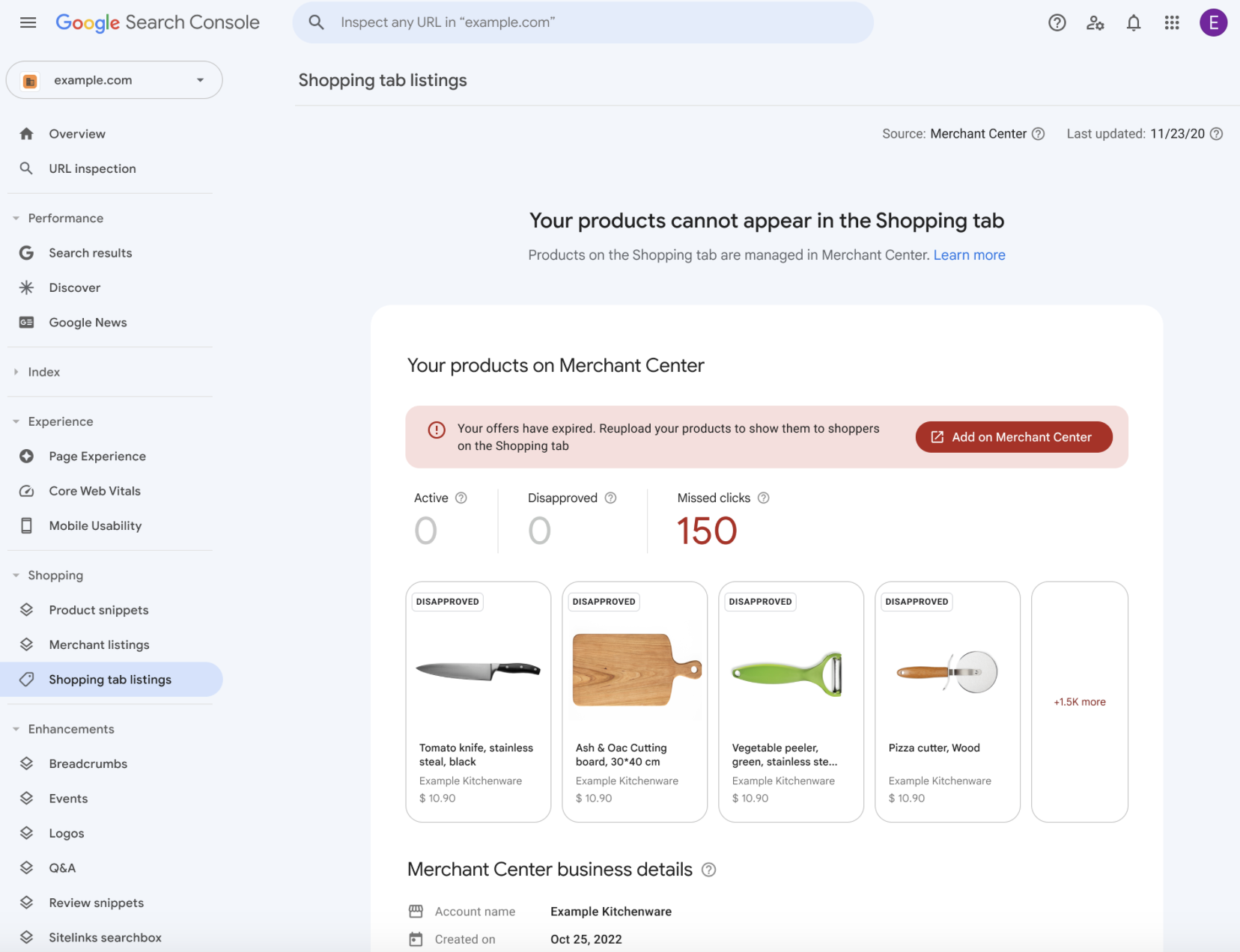1240x952 pixels.
Task: Click Add on Merchant Center button
Action: tap(1014, 437)
